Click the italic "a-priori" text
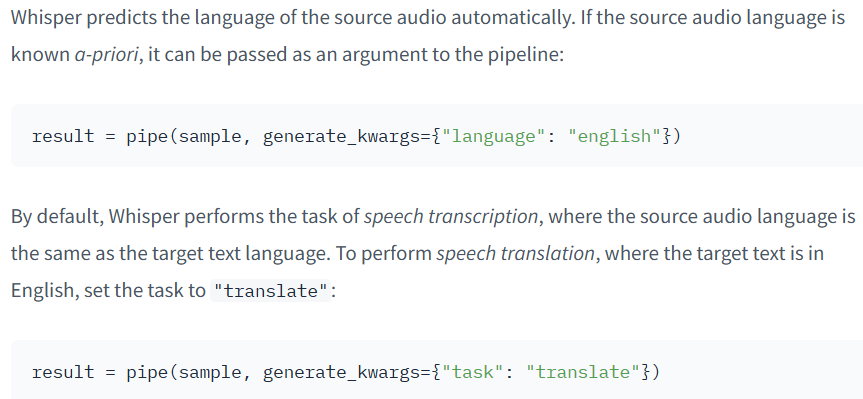The image size is (863, 399). (106, 54)
